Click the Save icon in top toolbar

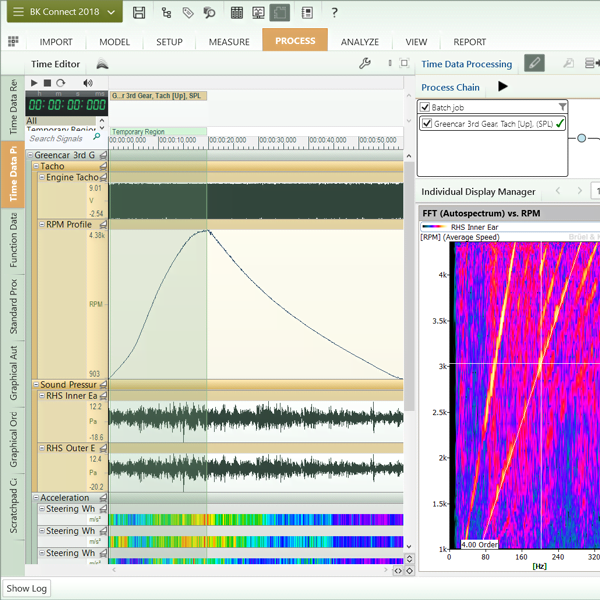coord(139,13)
